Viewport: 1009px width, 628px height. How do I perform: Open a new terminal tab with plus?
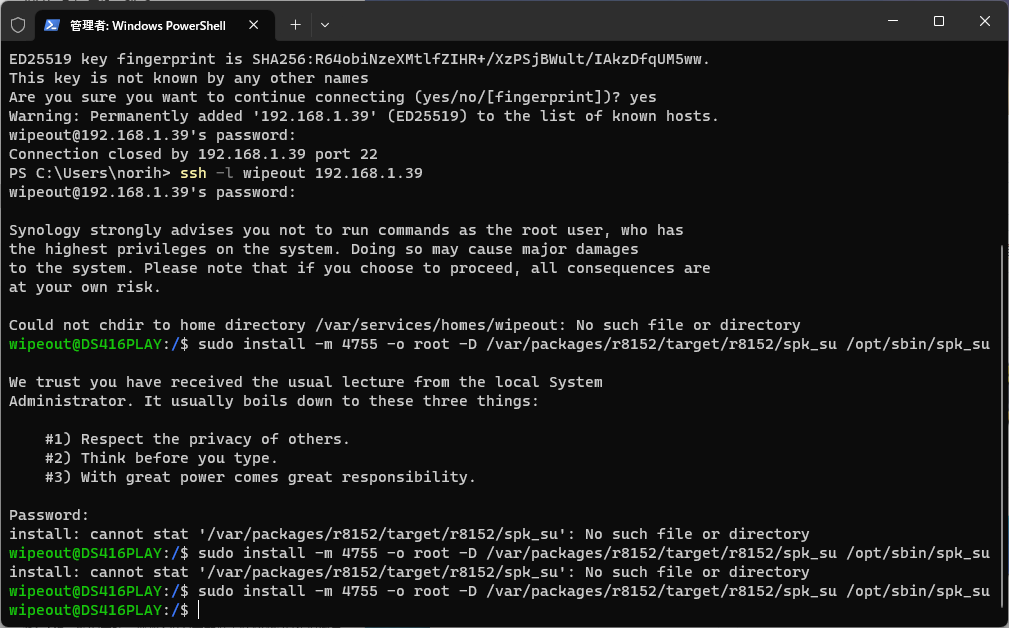click(295, 25)
